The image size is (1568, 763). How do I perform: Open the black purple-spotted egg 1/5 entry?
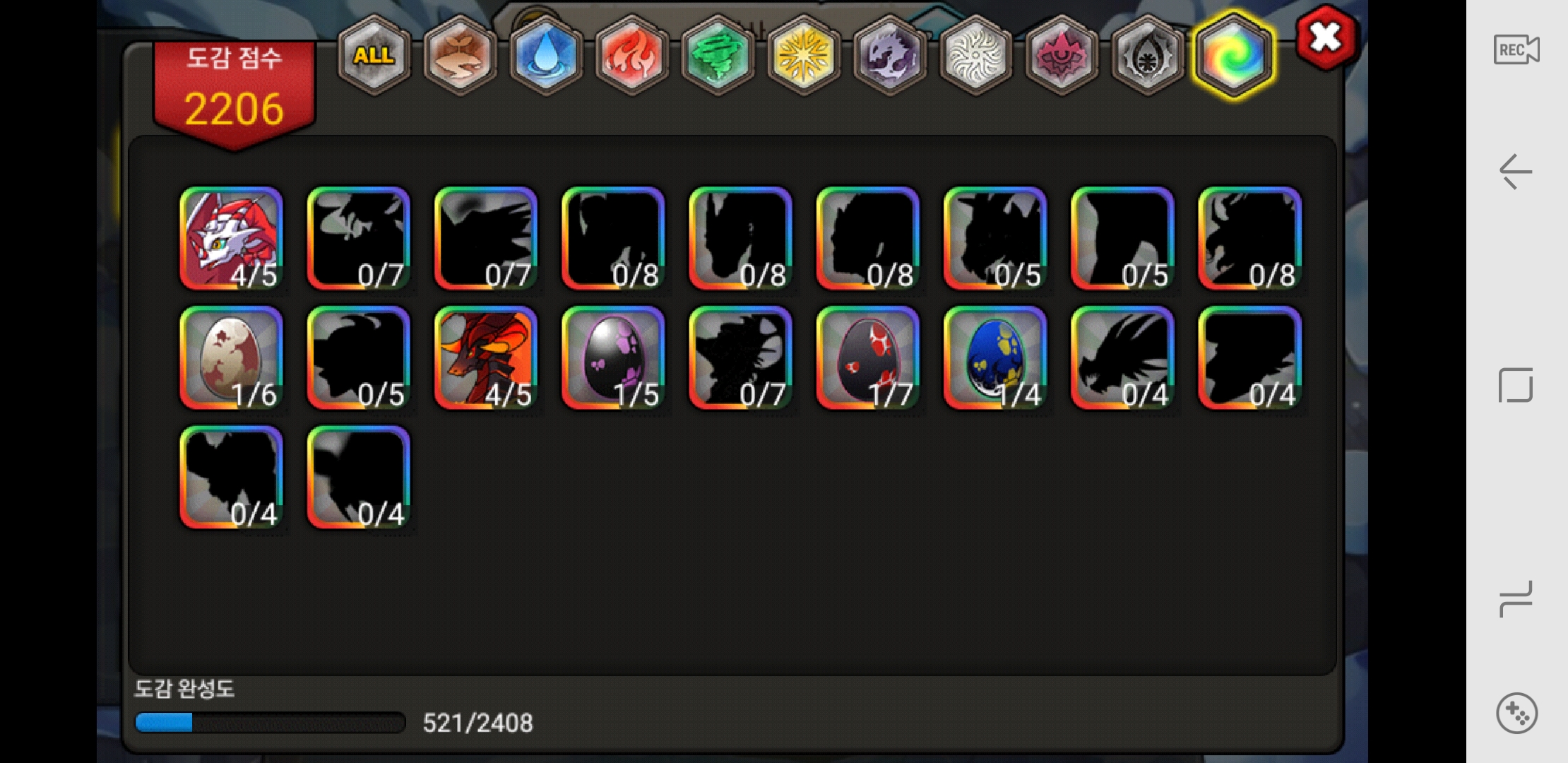tap(613, 358)
